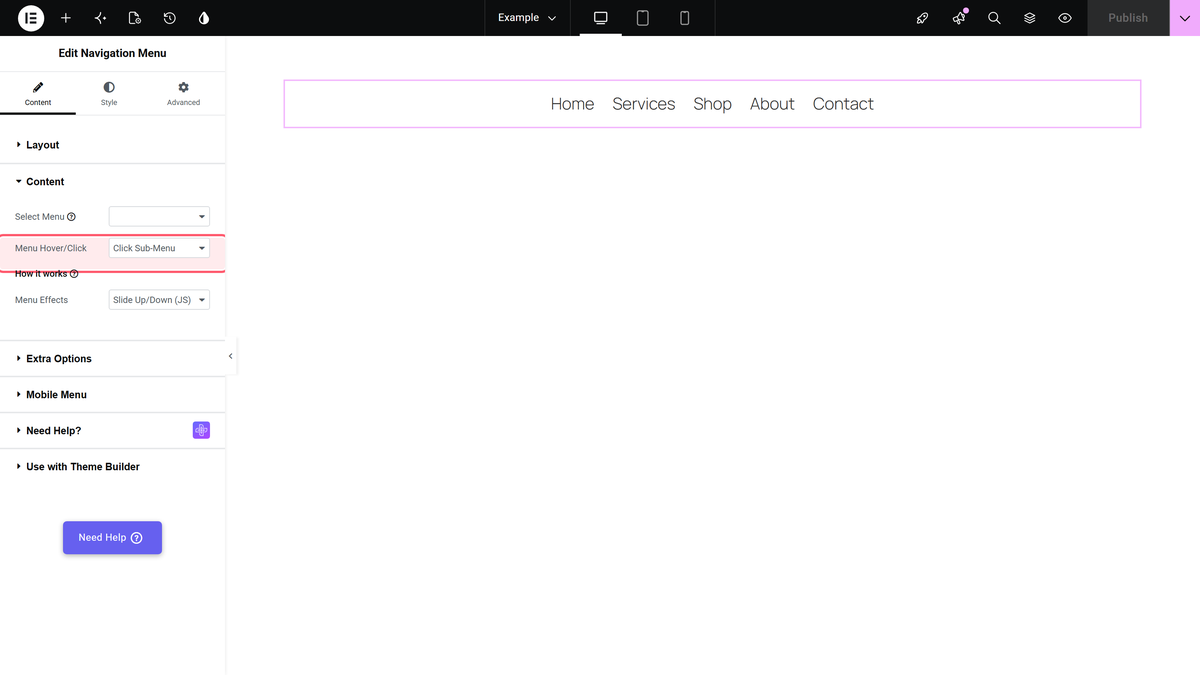The width and height of the screenshot is (1200, 675).
Task: Click the About menu link
Action: click(772, 104)
